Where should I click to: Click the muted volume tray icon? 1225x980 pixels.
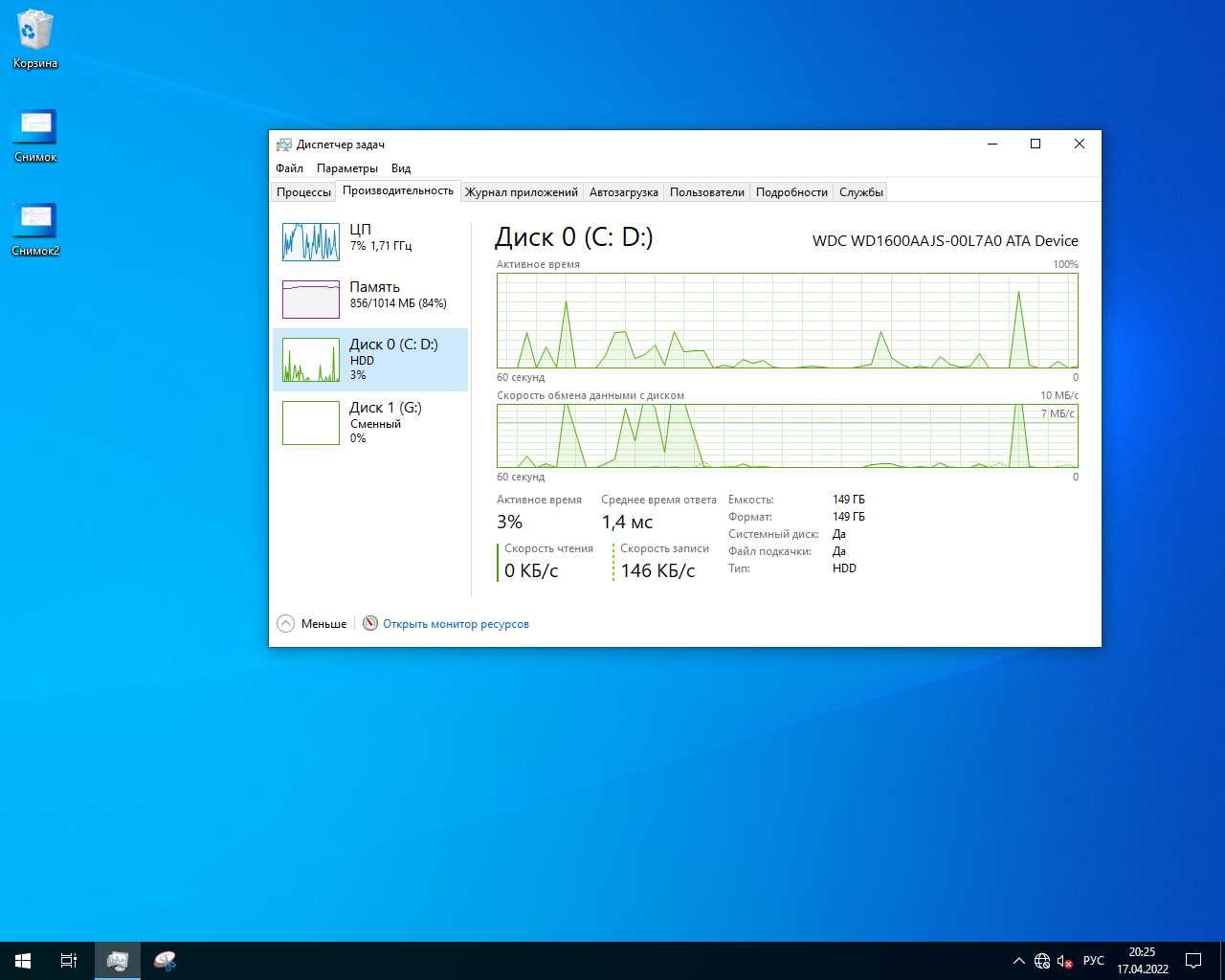(x=1064, y=961)
